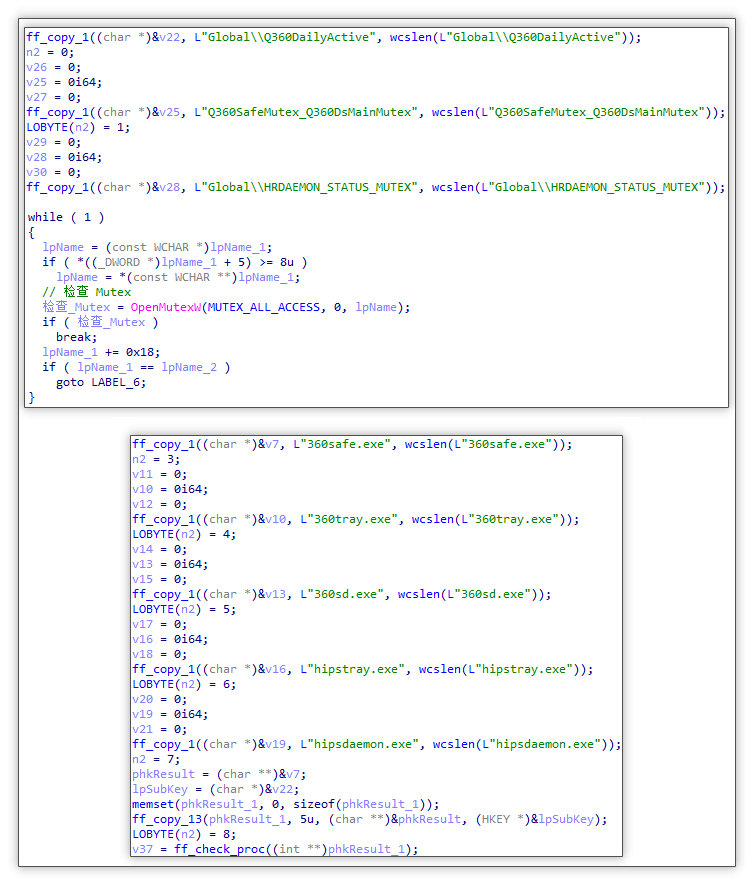Select the "v16 = 0i64;" line

[170, 639]
